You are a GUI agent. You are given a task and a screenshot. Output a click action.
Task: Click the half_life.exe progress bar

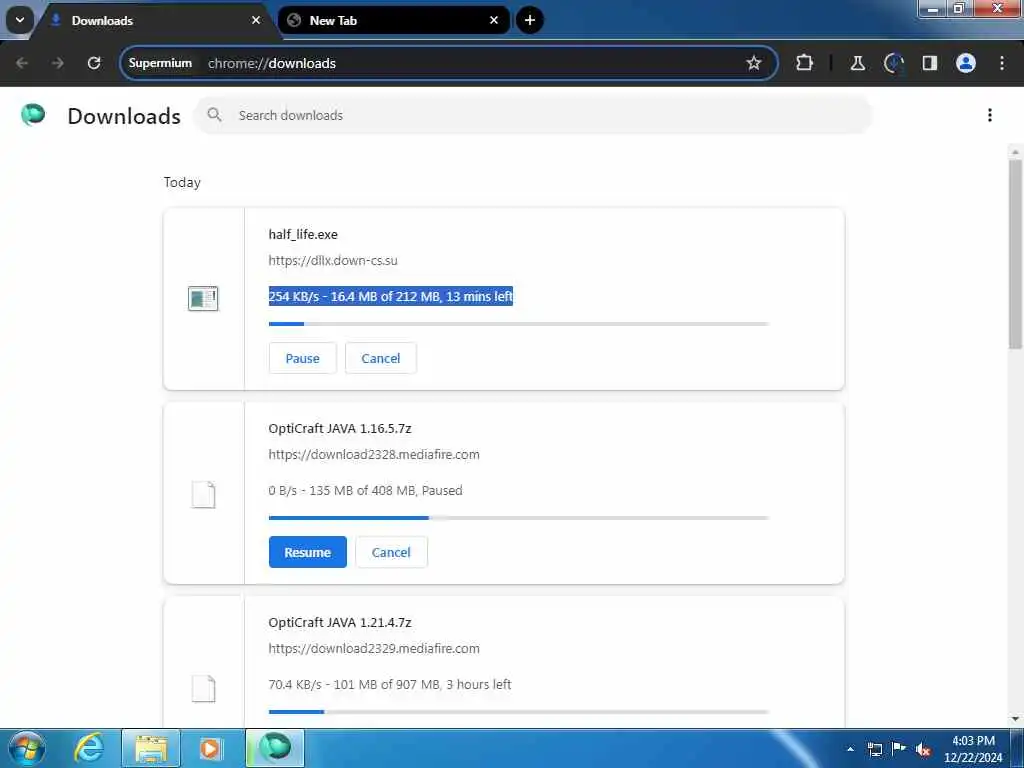tap(519, 324)
